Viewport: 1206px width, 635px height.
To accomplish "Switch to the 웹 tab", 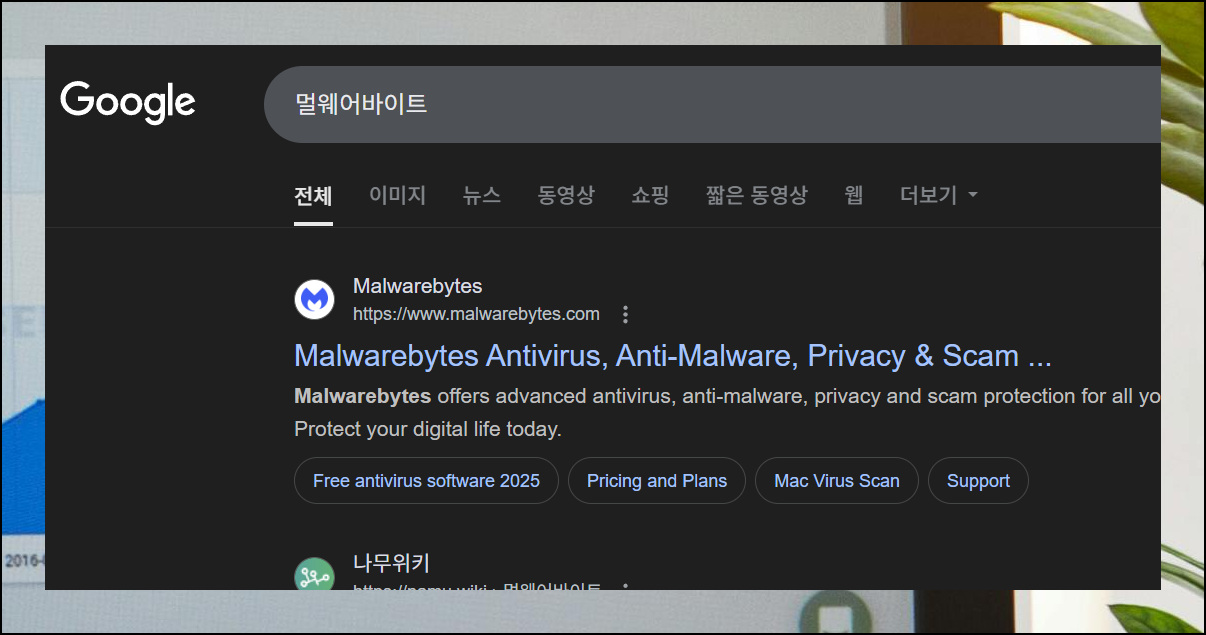I will 854,195.
